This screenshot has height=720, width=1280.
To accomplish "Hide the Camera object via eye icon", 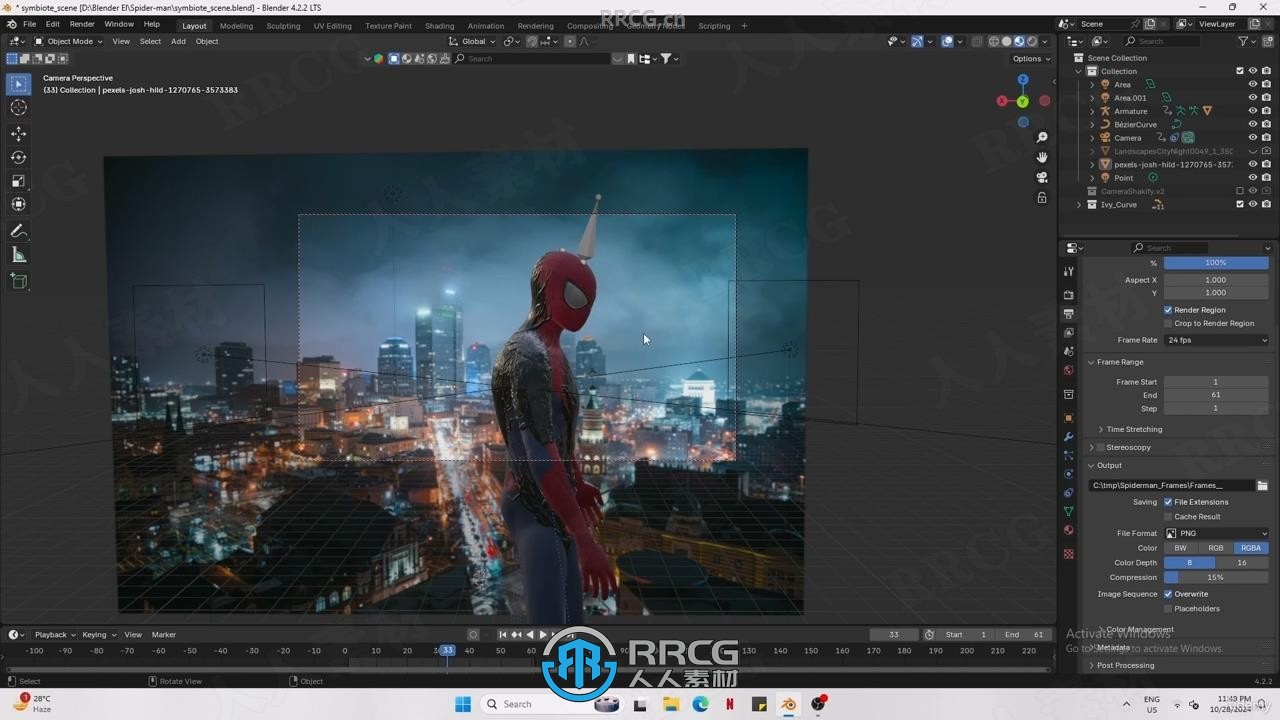I will (x=1252, y=137).
